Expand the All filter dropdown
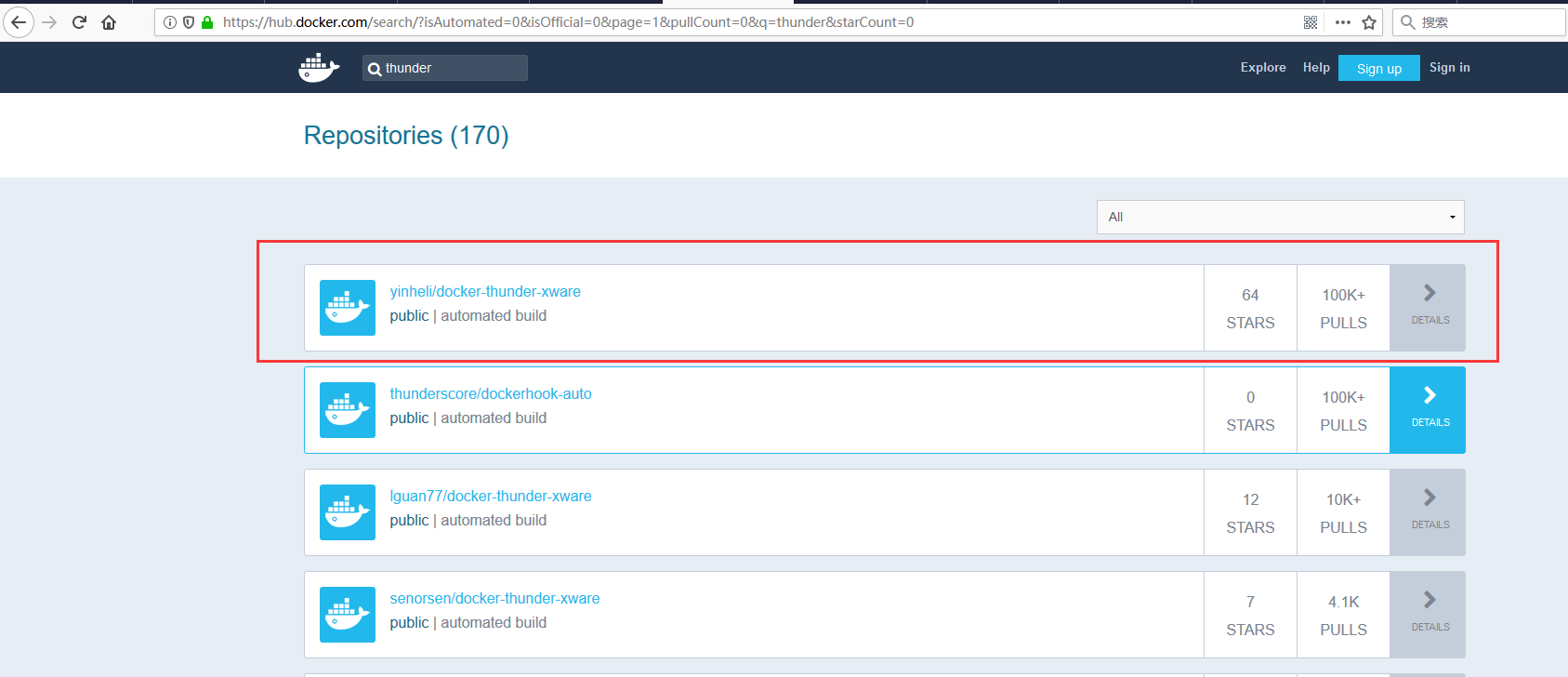Screen dimensions: 1568x677 point(1280,217)
